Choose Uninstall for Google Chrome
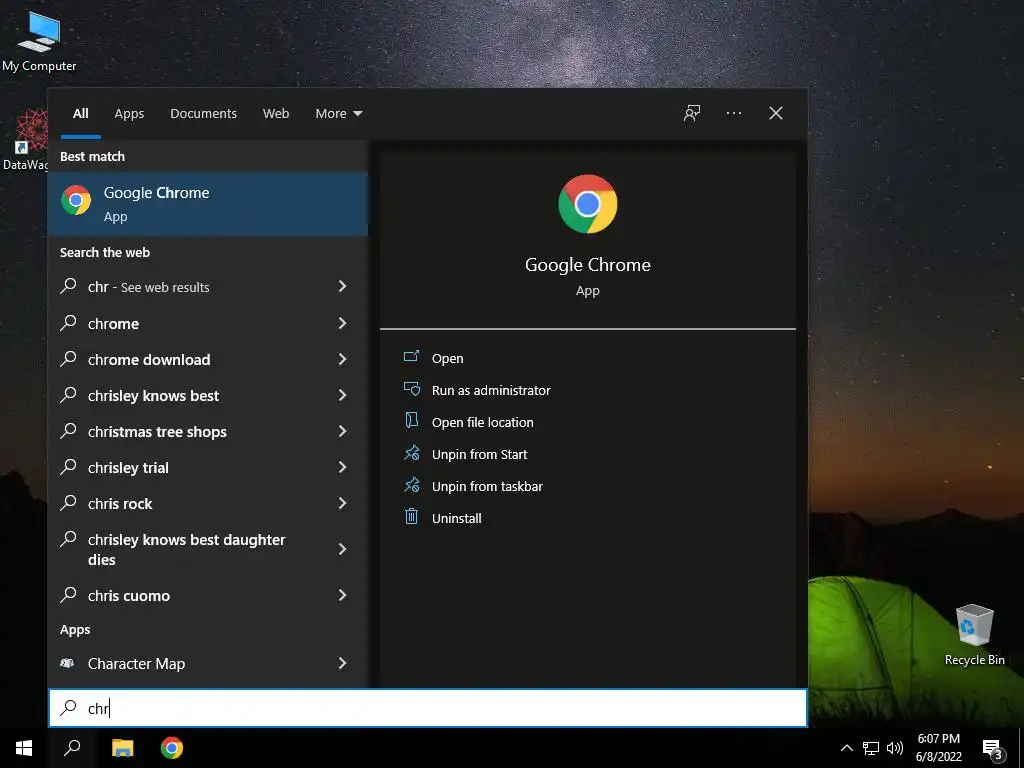 (456, 518)
